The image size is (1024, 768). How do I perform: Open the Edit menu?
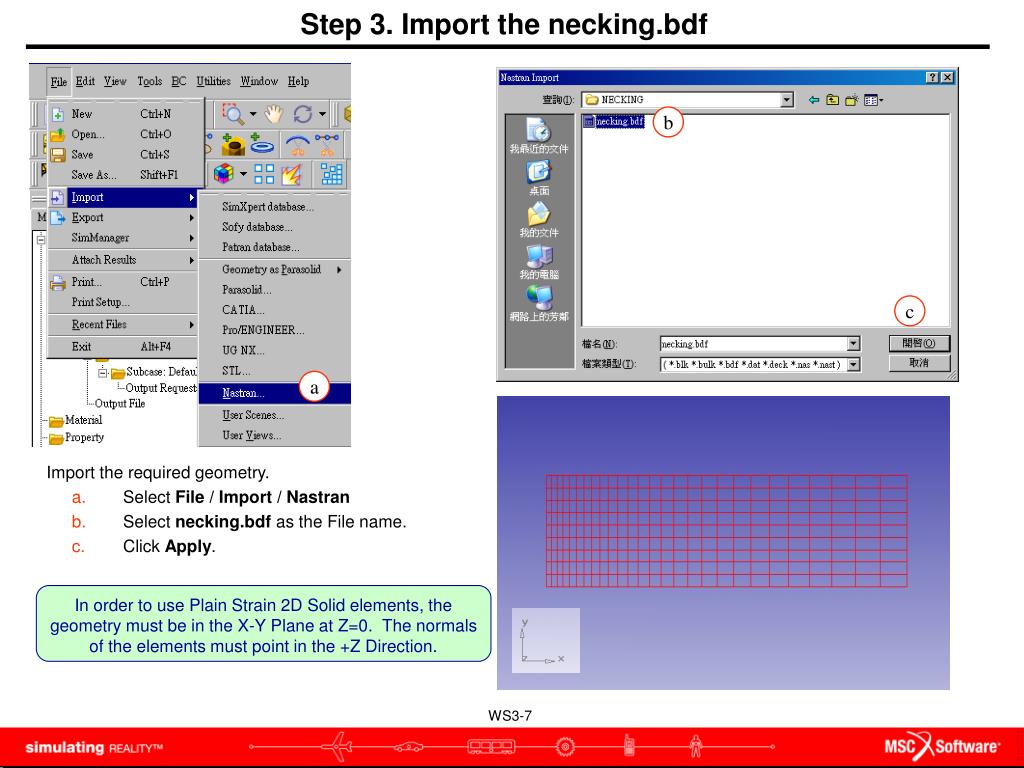click(85, 82)
